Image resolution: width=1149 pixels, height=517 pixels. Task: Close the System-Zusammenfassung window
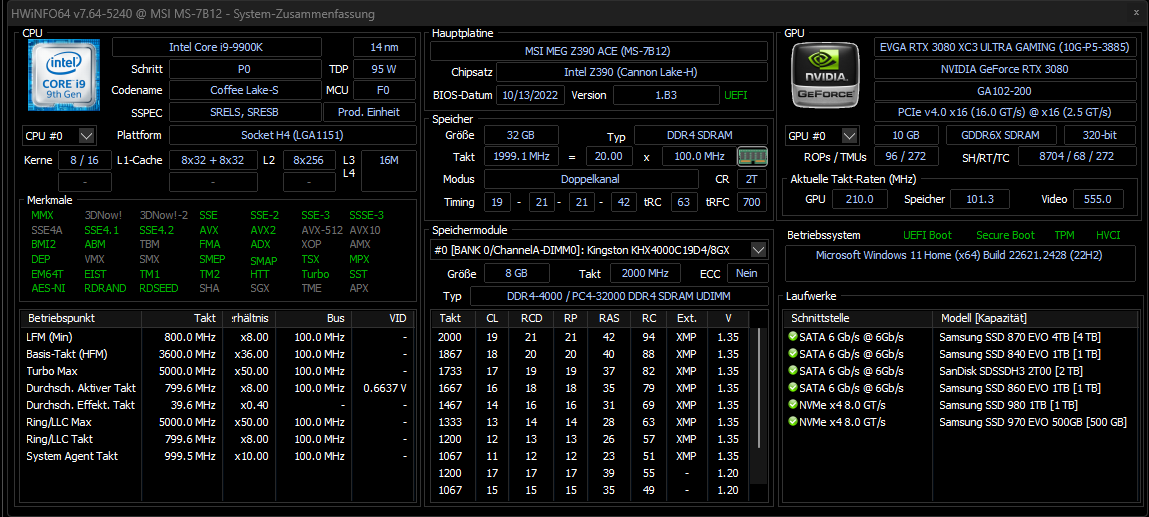point(1135,14)
